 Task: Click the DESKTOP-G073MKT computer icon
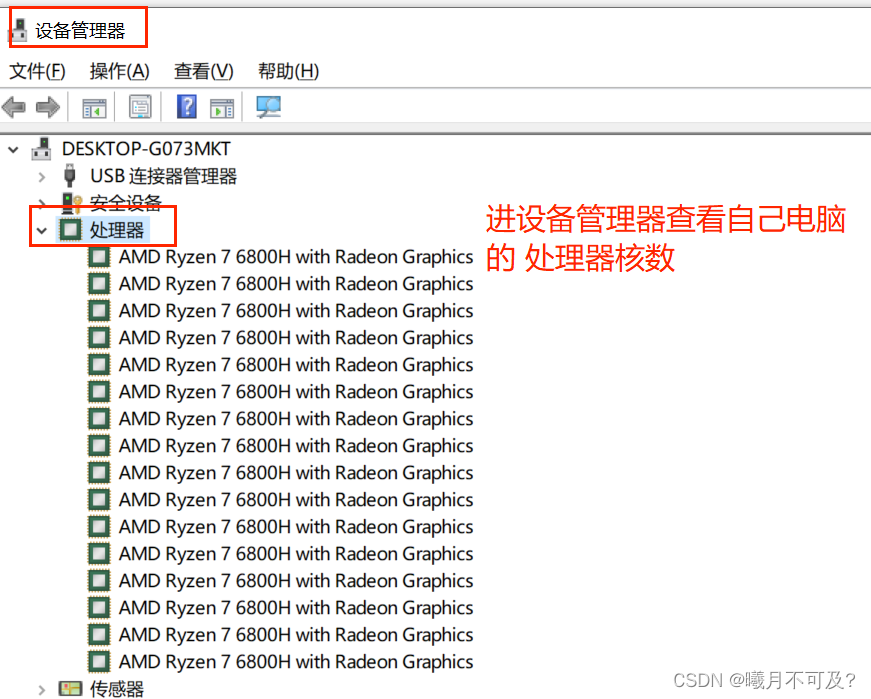[x=41, y=149]
